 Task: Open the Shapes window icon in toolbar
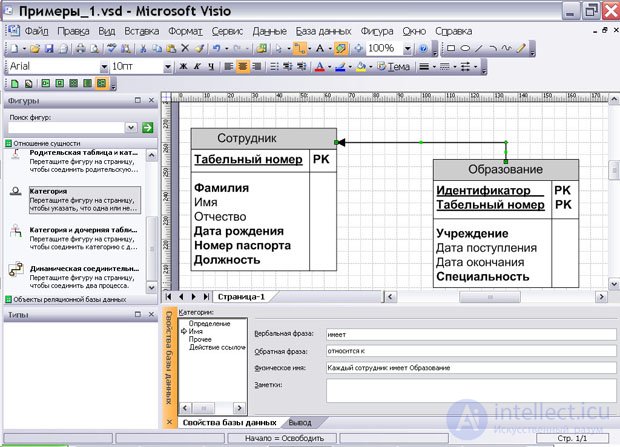pos(261,49)
